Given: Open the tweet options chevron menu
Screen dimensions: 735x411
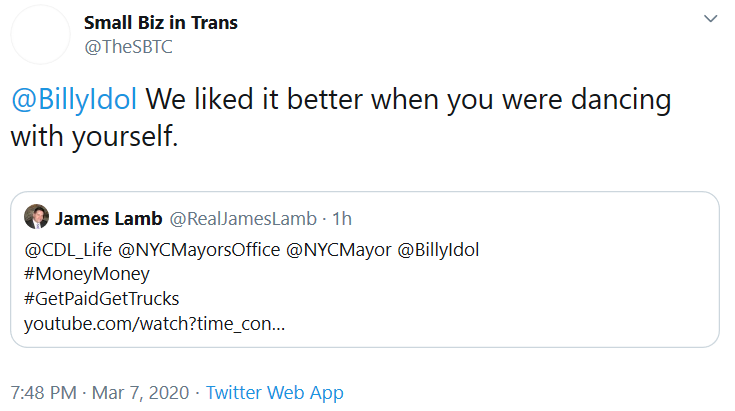Looking at the screenshot, I should point(710,20).
